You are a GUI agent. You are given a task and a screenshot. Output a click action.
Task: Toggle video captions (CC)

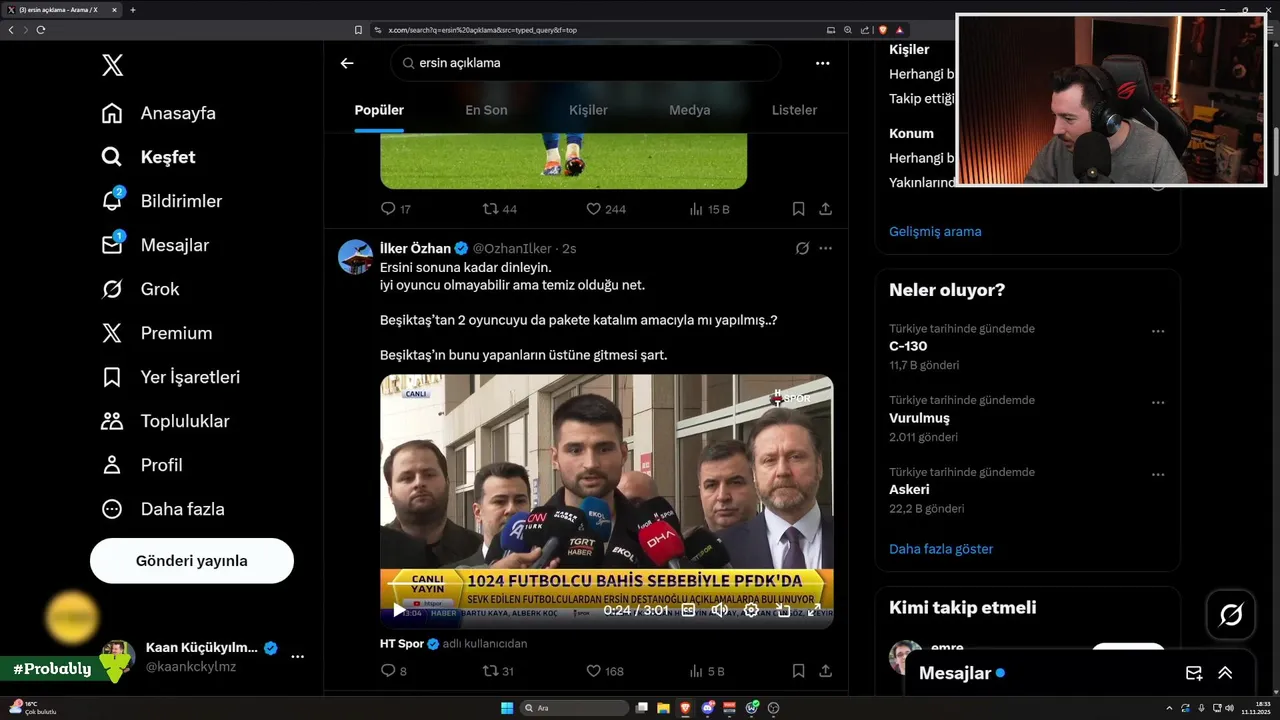[688, 610]
